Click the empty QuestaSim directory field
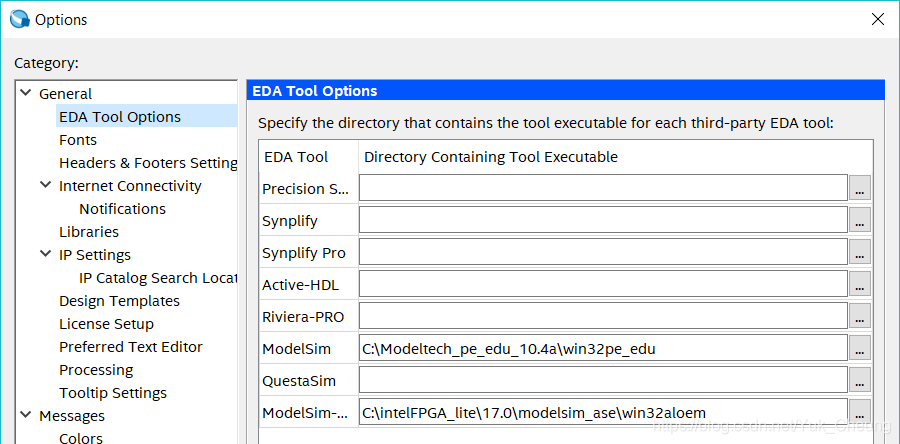The height and width of the screenshot is (444, 900). [x=603, y=380]
